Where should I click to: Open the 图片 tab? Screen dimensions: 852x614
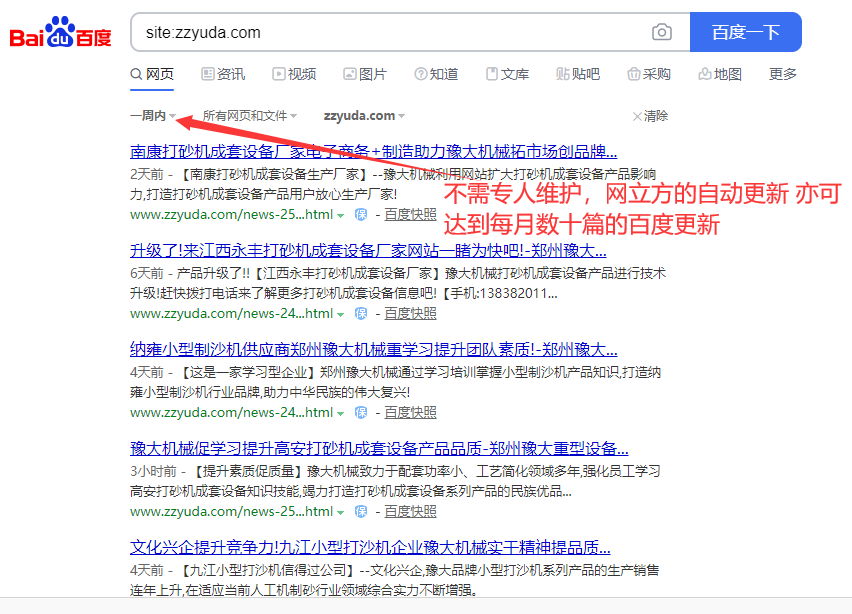click(x=365, y=74)
